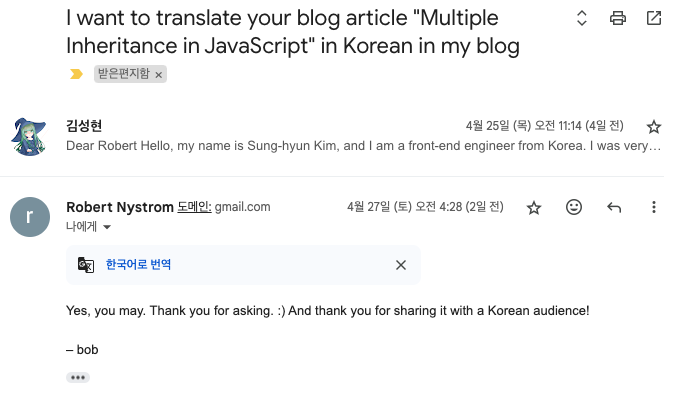The width and height of the screenshot is (685, 413).
Task: Star the message from 김성현
Action: pos(654,127)
